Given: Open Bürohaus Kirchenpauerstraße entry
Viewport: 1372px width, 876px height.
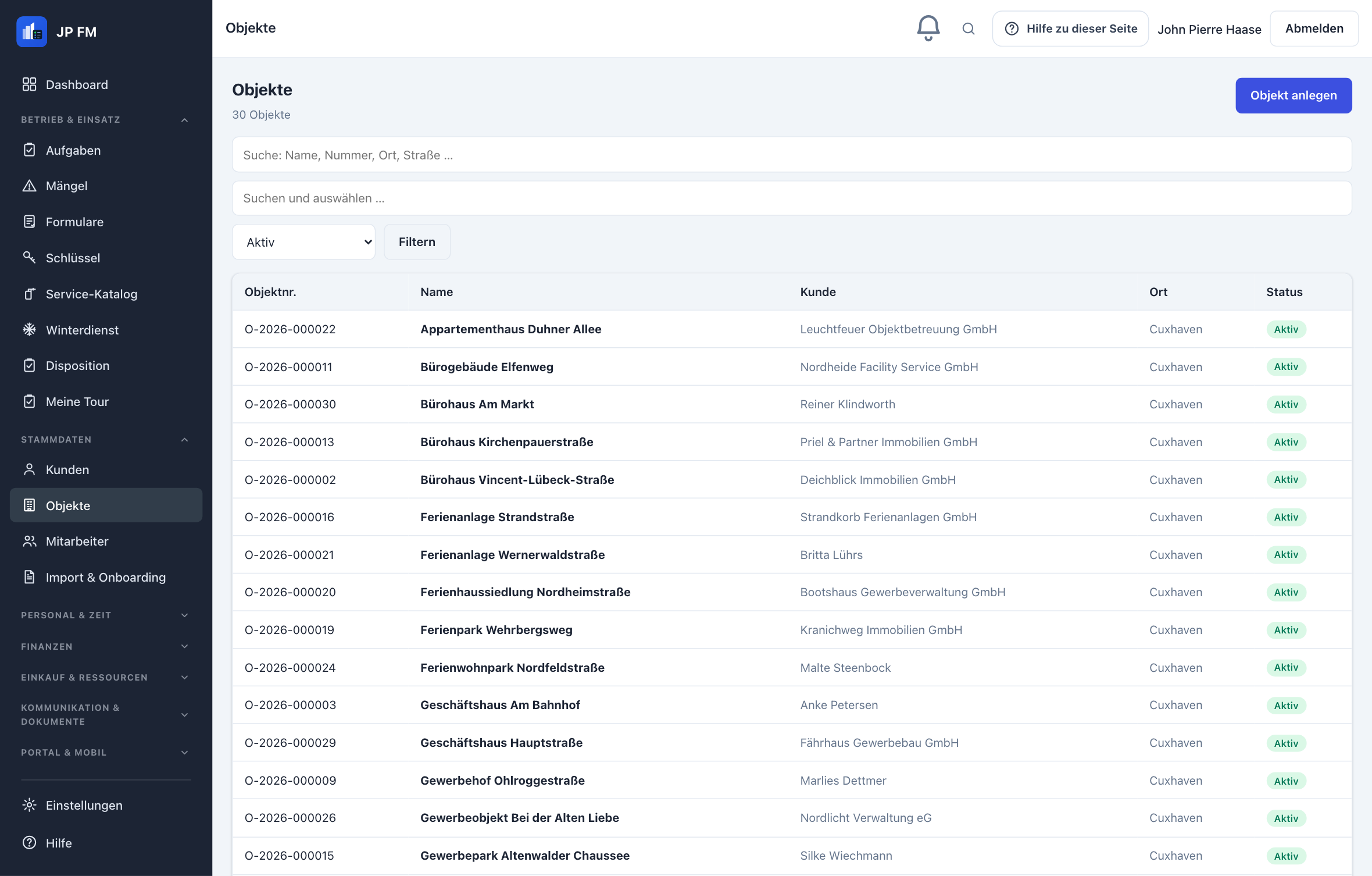Looking at the screenshot, I should point(506,442).
